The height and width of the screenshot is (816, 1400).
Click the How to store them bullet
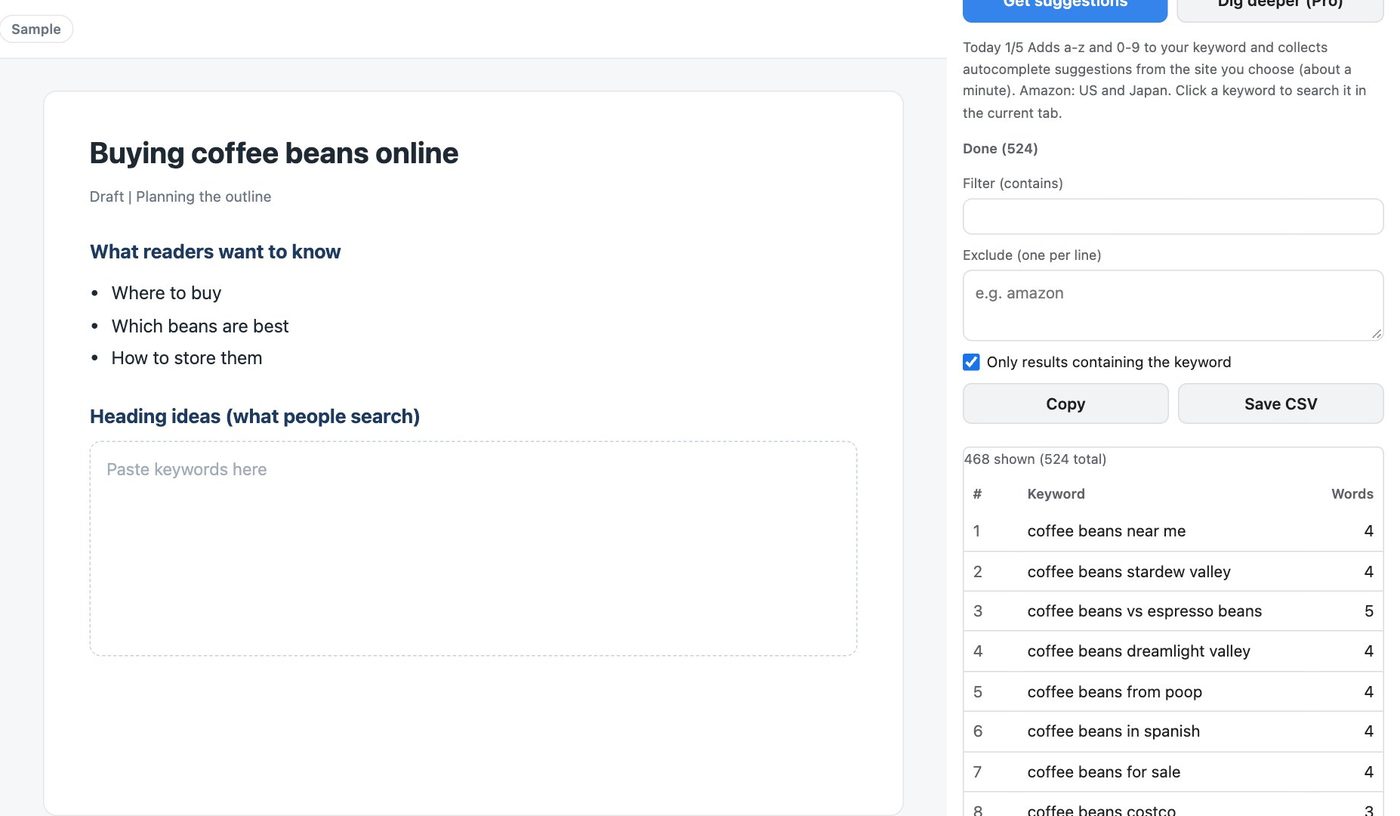(187, 358)
